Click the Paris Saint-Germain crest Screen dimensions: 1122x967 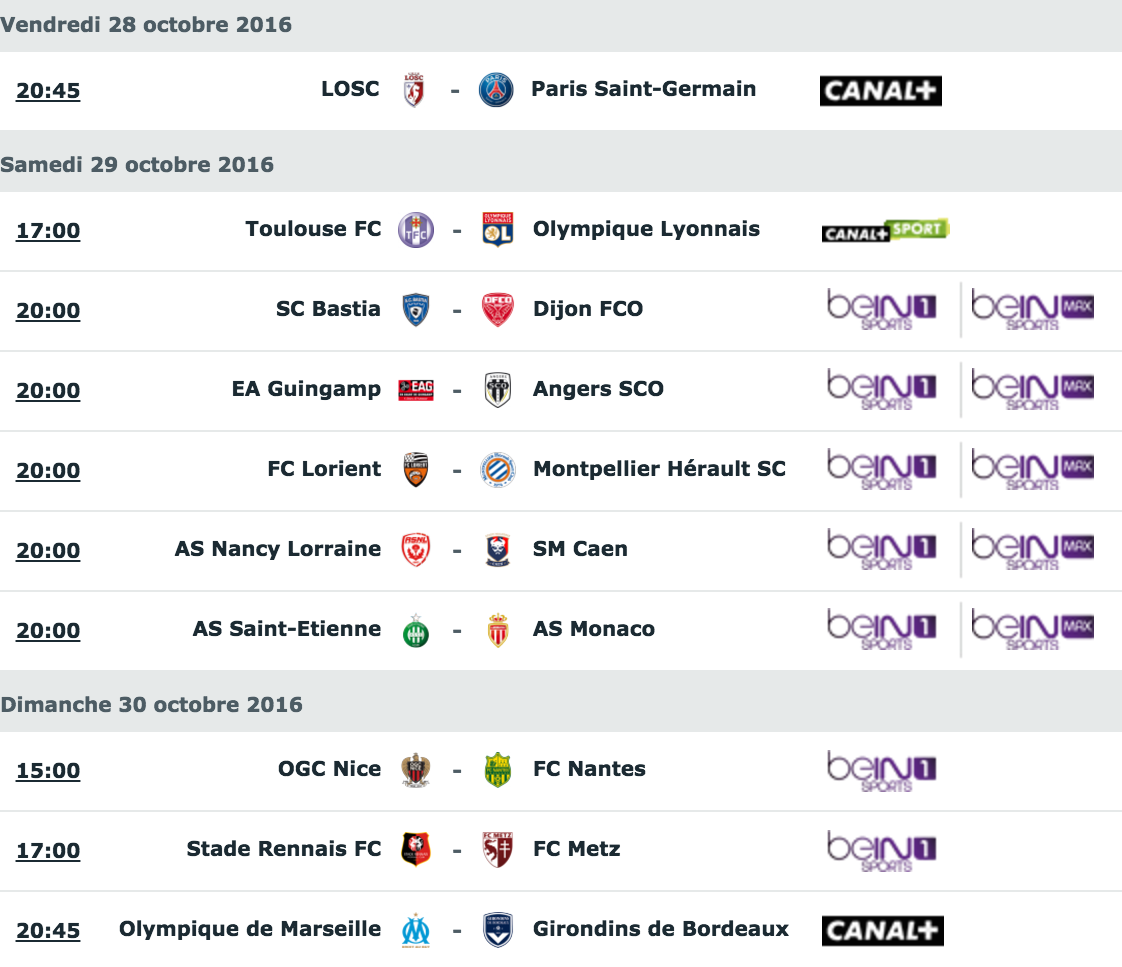click(496, 90)
